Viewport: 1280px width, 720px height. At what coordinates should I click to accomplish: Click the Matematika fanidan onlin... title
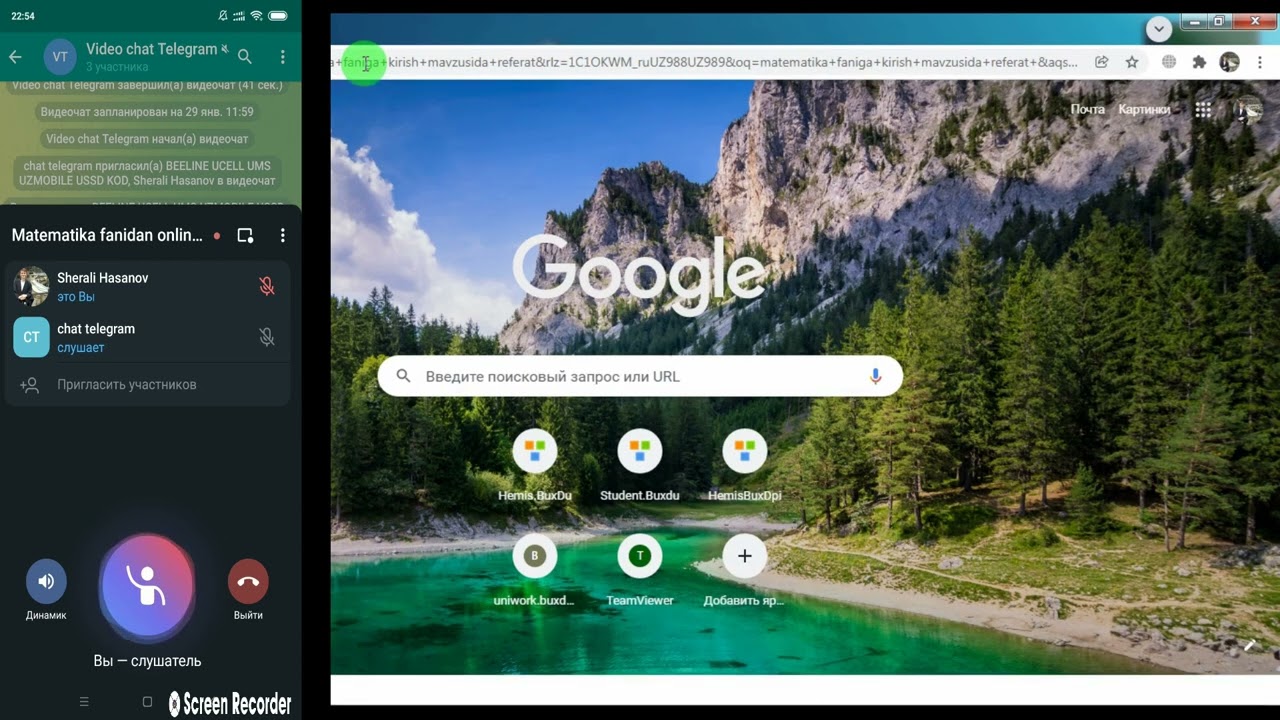(x=107, y=235)
